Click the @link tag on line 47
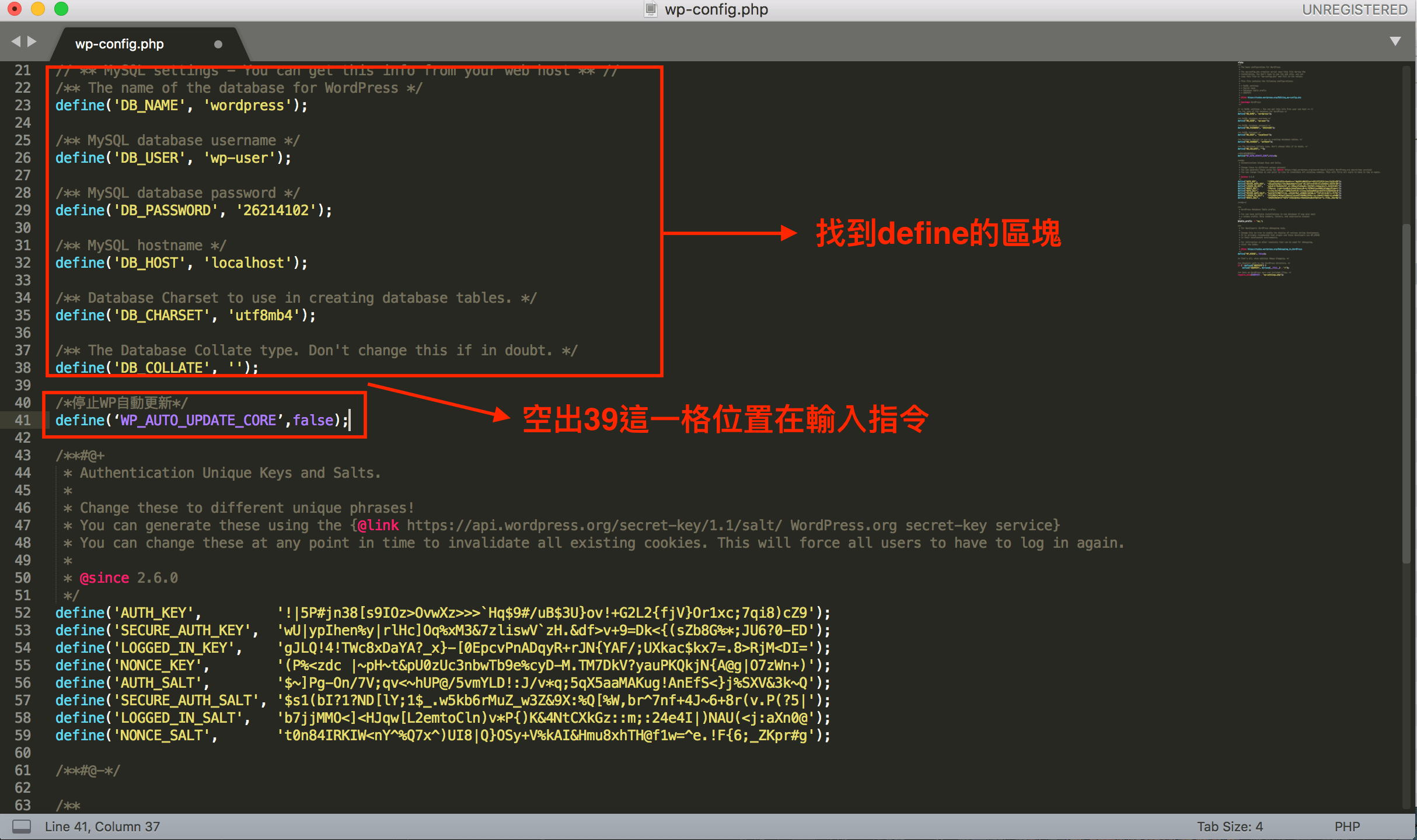 tap(378, 525)
